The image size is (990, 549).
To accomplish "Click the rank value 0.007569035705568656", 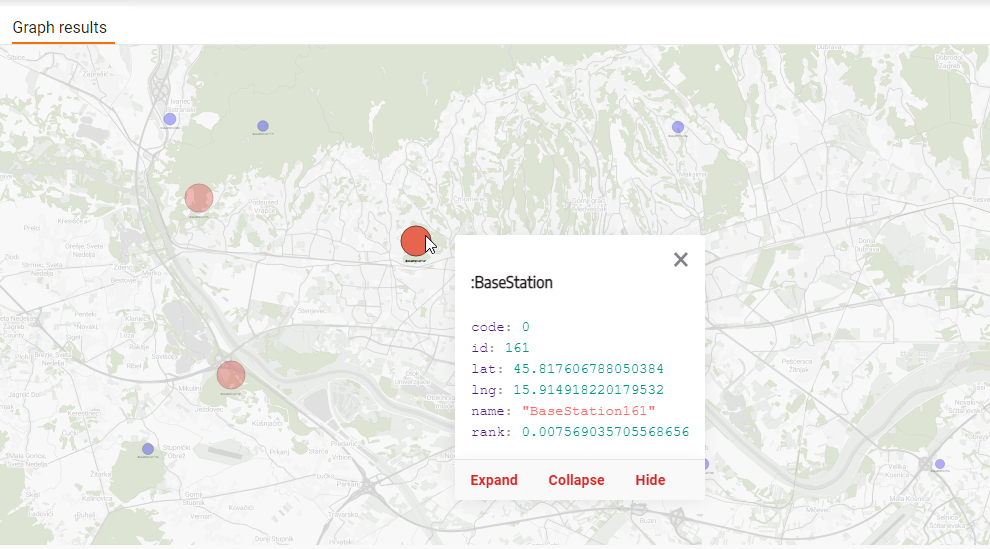I will point(605,432).
